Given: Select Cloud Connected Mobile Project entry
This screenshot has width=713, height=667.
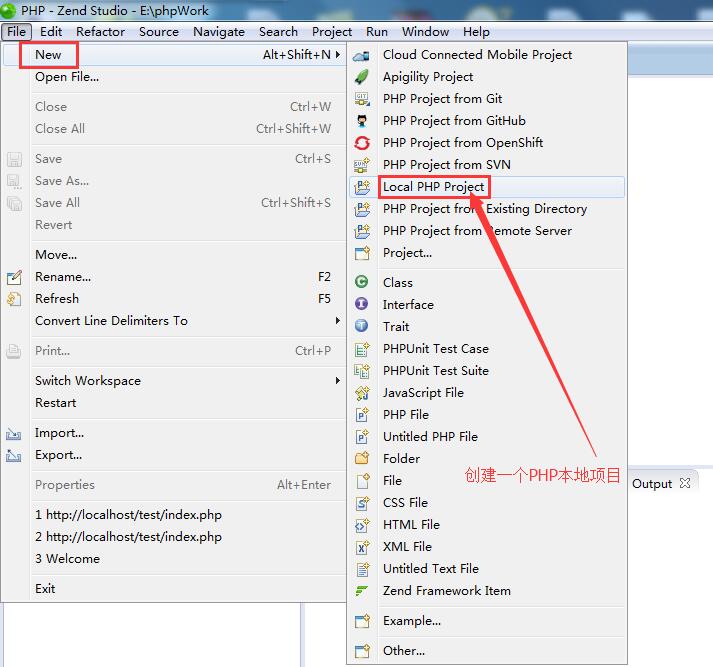Looking at the screenshot, I should [x=487, y=55].
